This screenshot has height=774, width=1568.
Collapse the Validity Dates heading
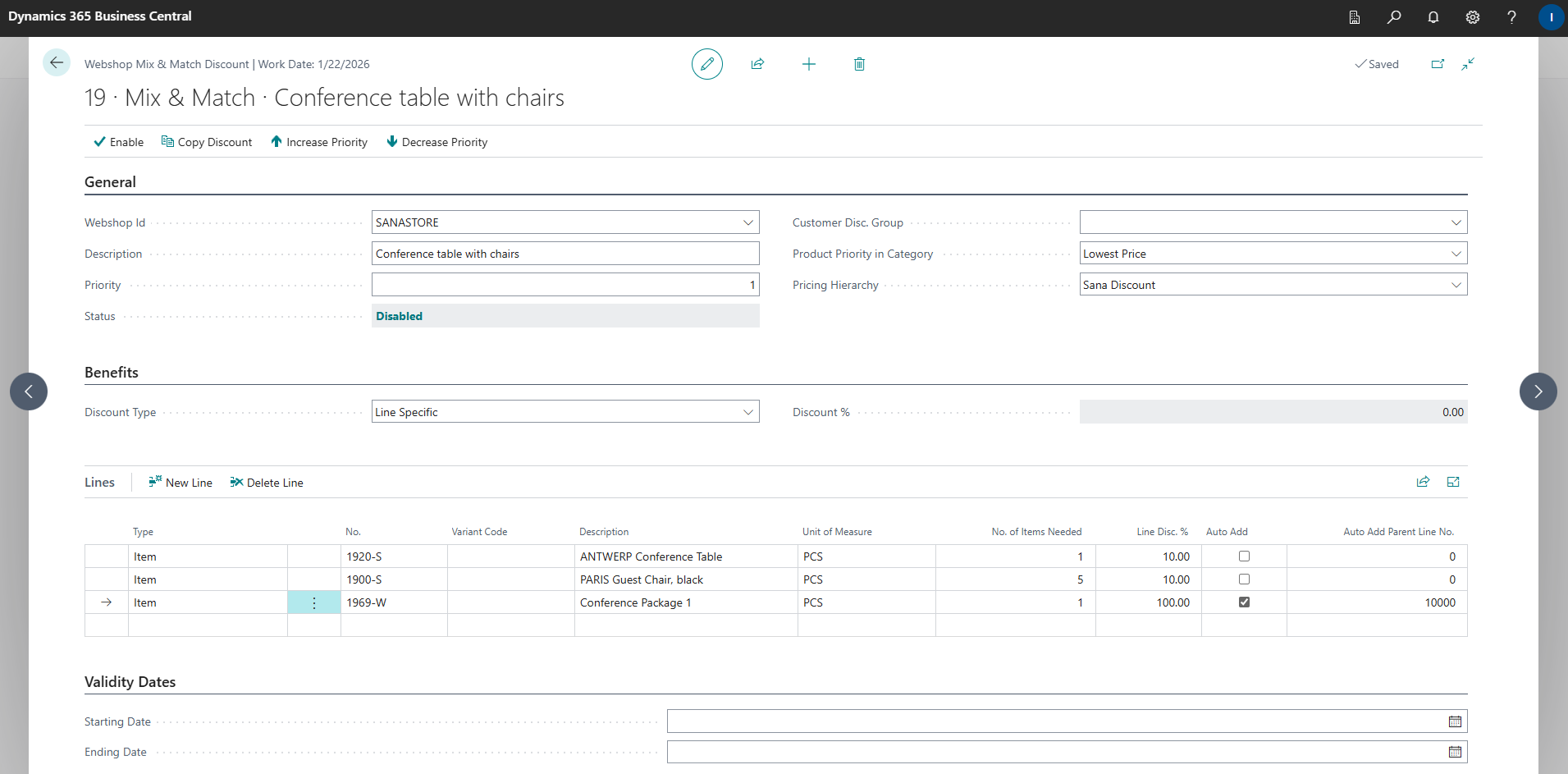(x=130, y=682)
